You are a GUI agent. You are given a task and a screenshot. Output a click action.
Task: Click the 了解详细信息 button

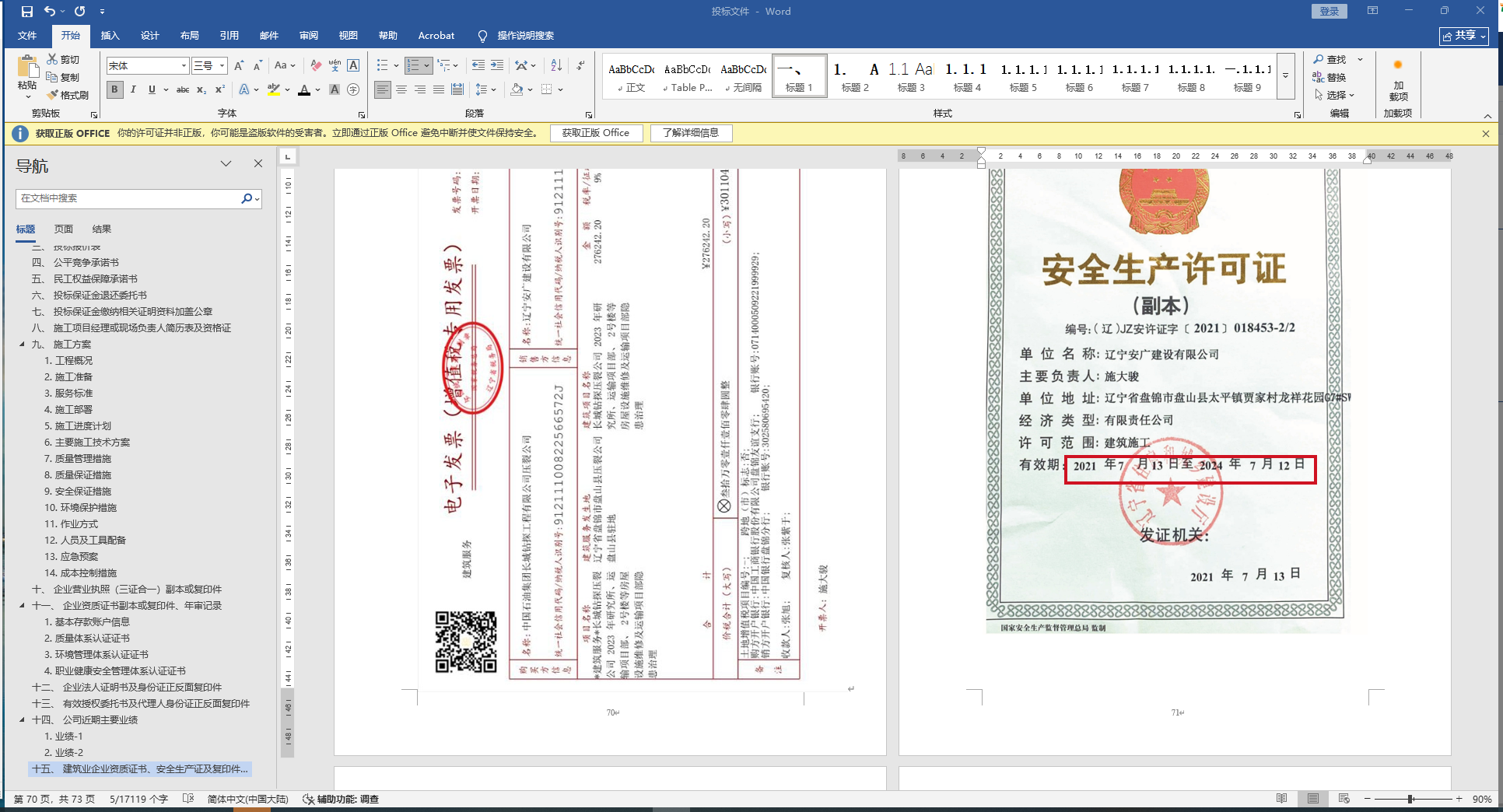click(691, 133)
